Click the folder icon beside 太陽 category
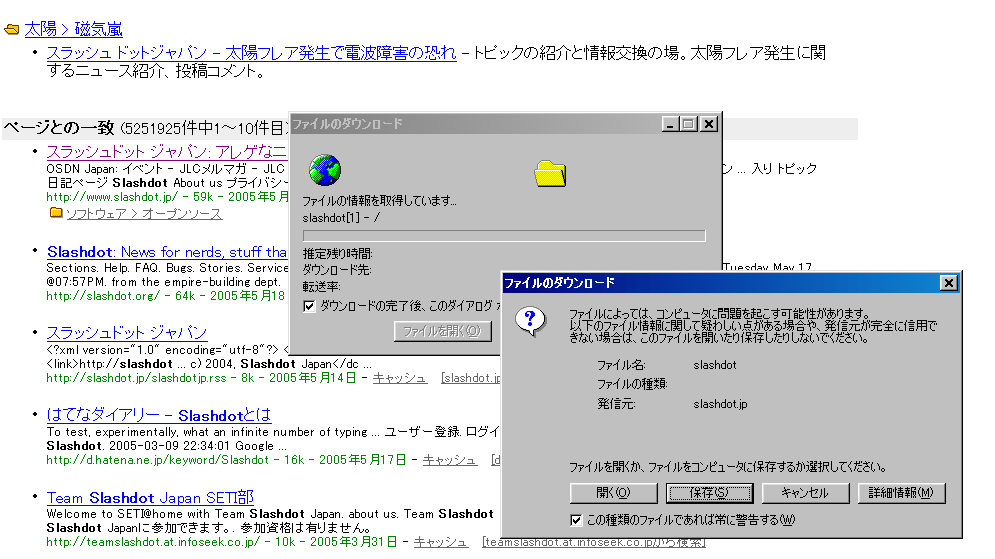Screen dimensions: 995x559 [x=12, y=30]
